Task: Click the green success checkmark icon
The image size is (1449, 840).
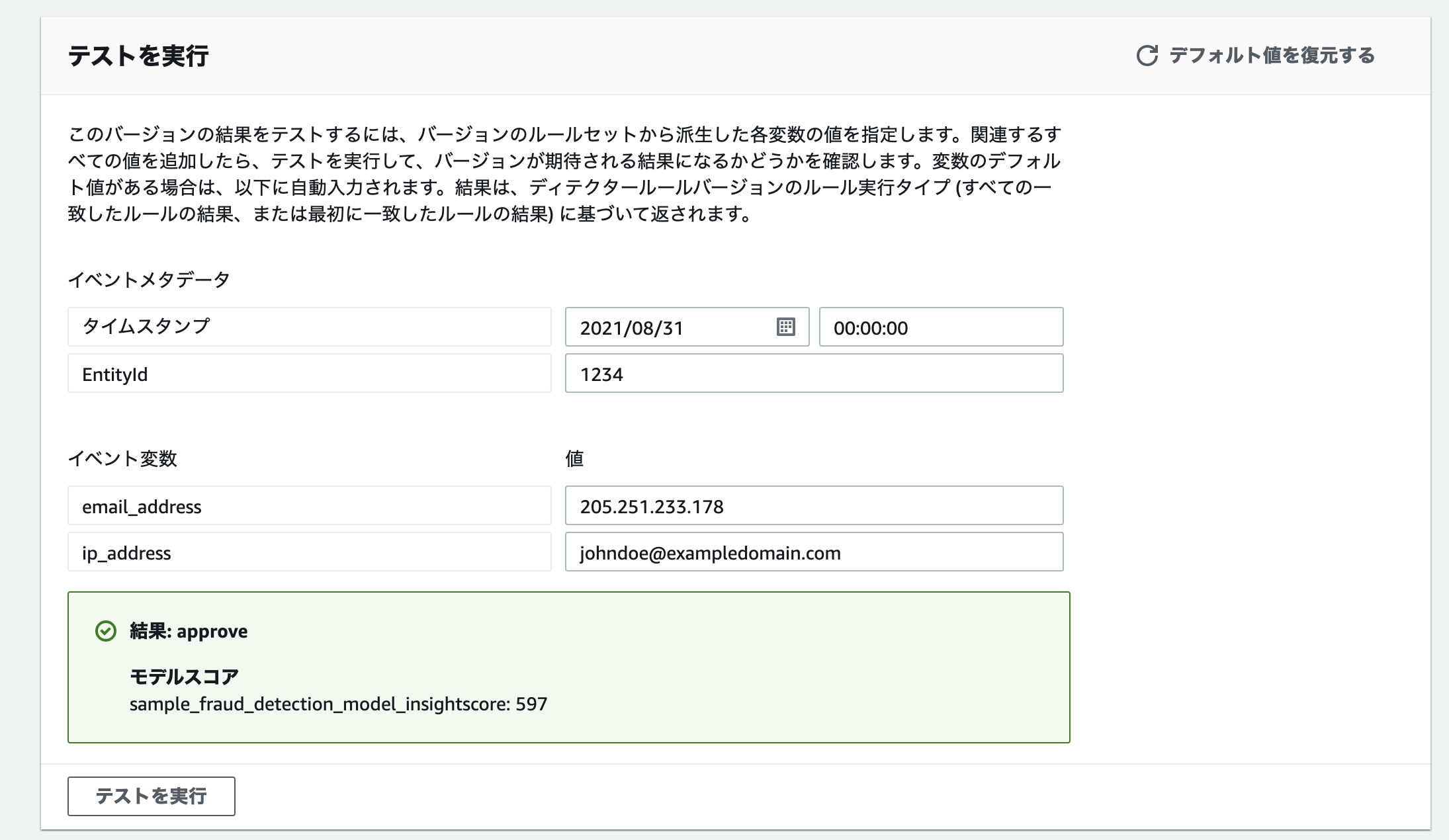Action: (106, 631)
